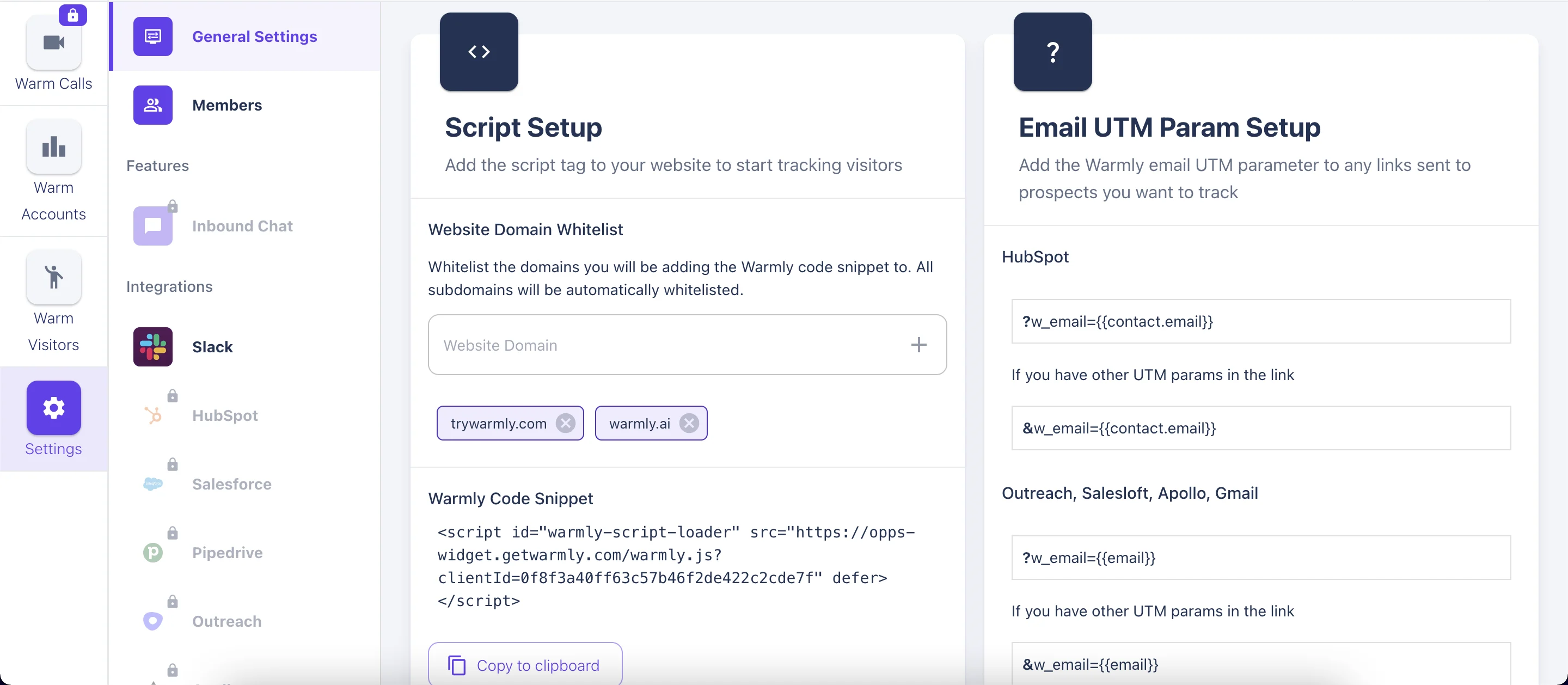Click the Website Domain input field

(687, 345)
